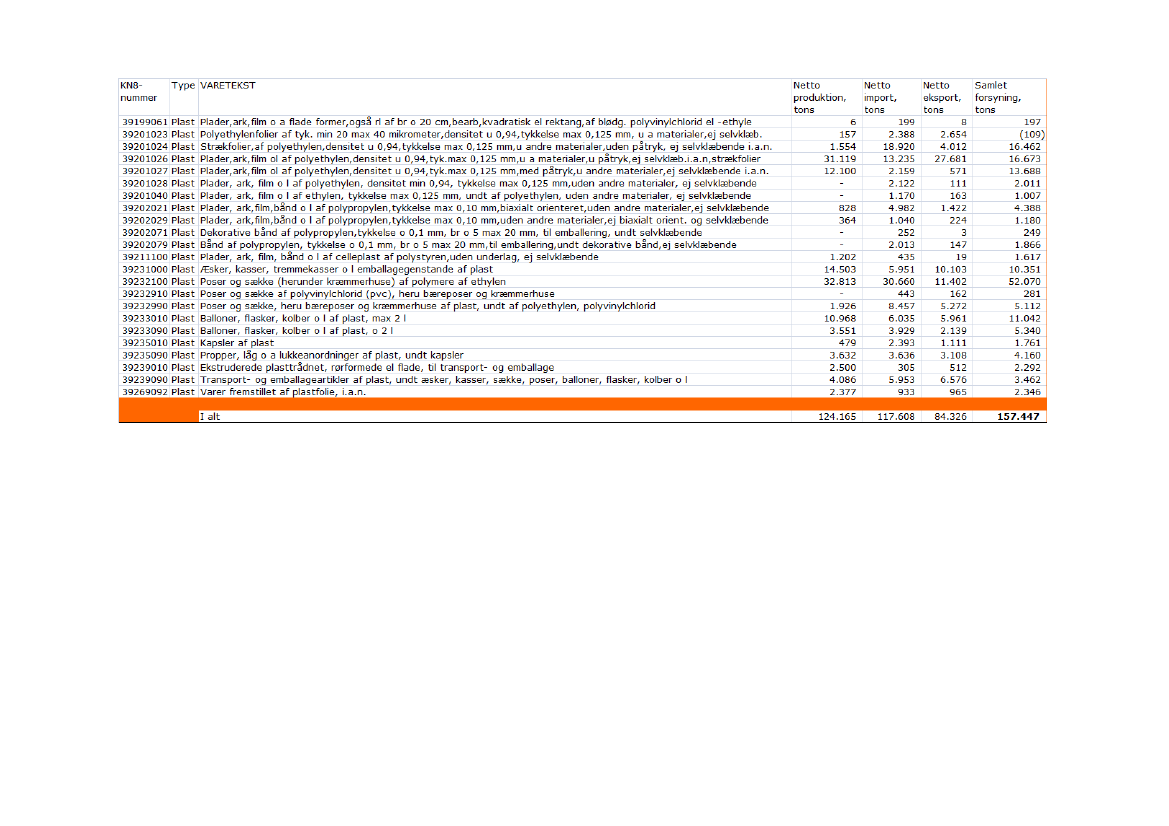Click KN8 code 39201023
Screen dimensions: 1169x826
coord(145,135)
